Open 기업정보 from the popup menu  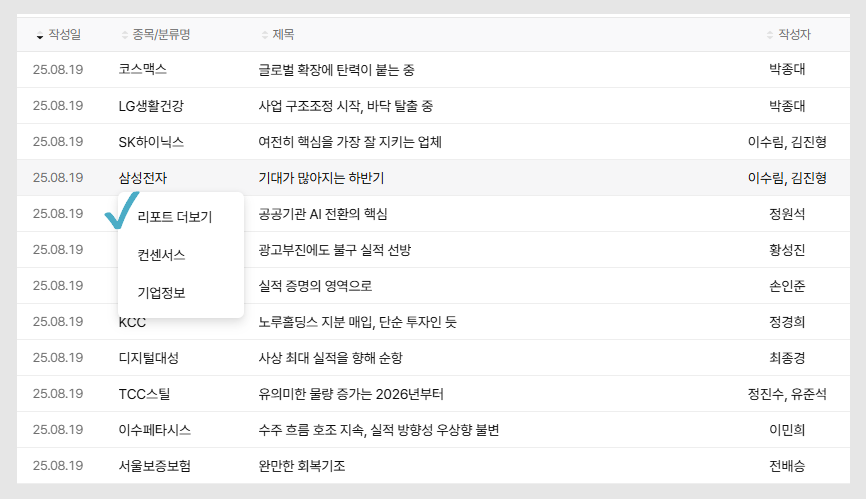(161, 293)
